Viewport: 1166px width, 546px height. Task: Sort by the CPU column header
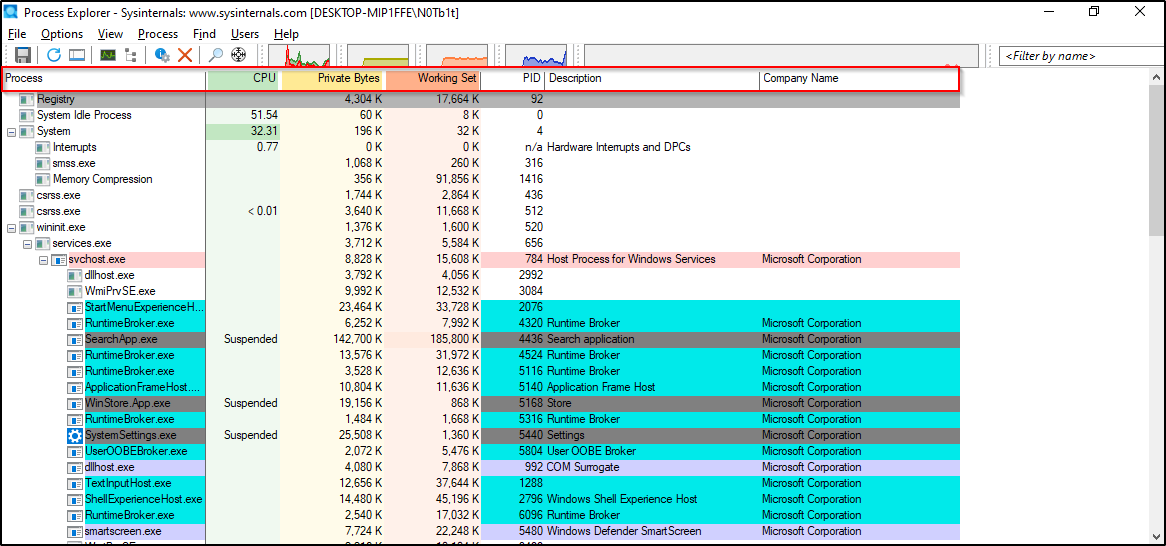[x=243, y=78]
